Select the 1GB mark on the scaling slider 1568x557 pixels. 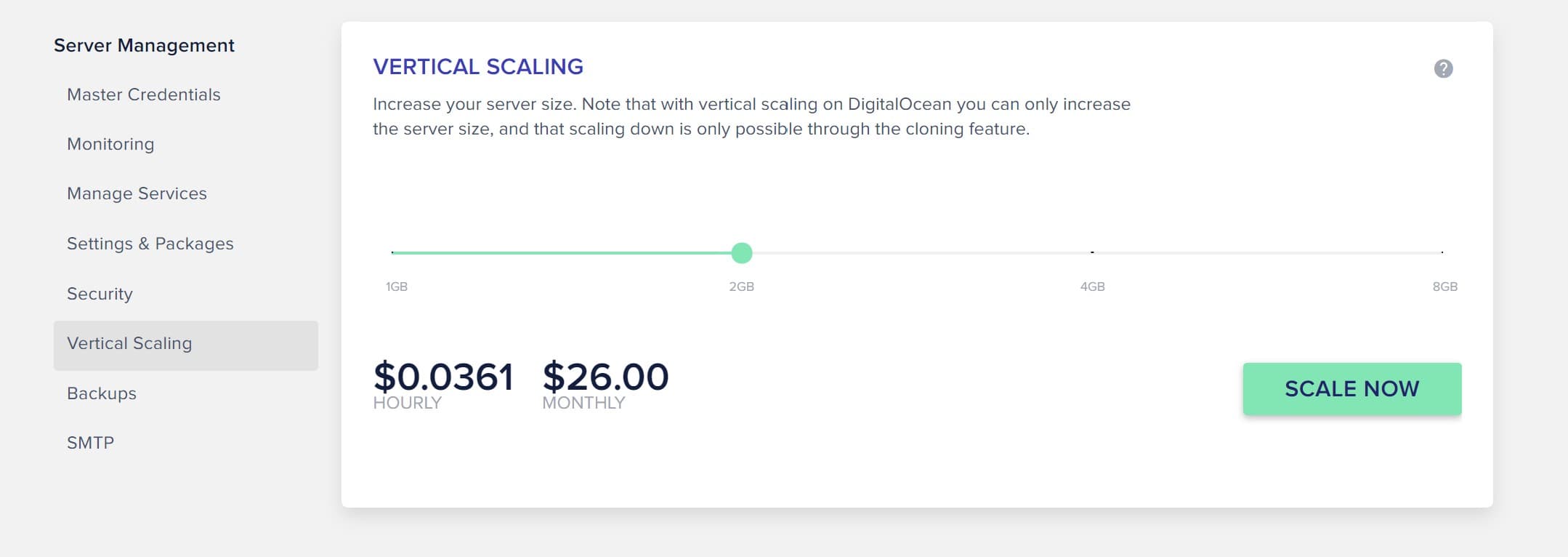point(393,252)
